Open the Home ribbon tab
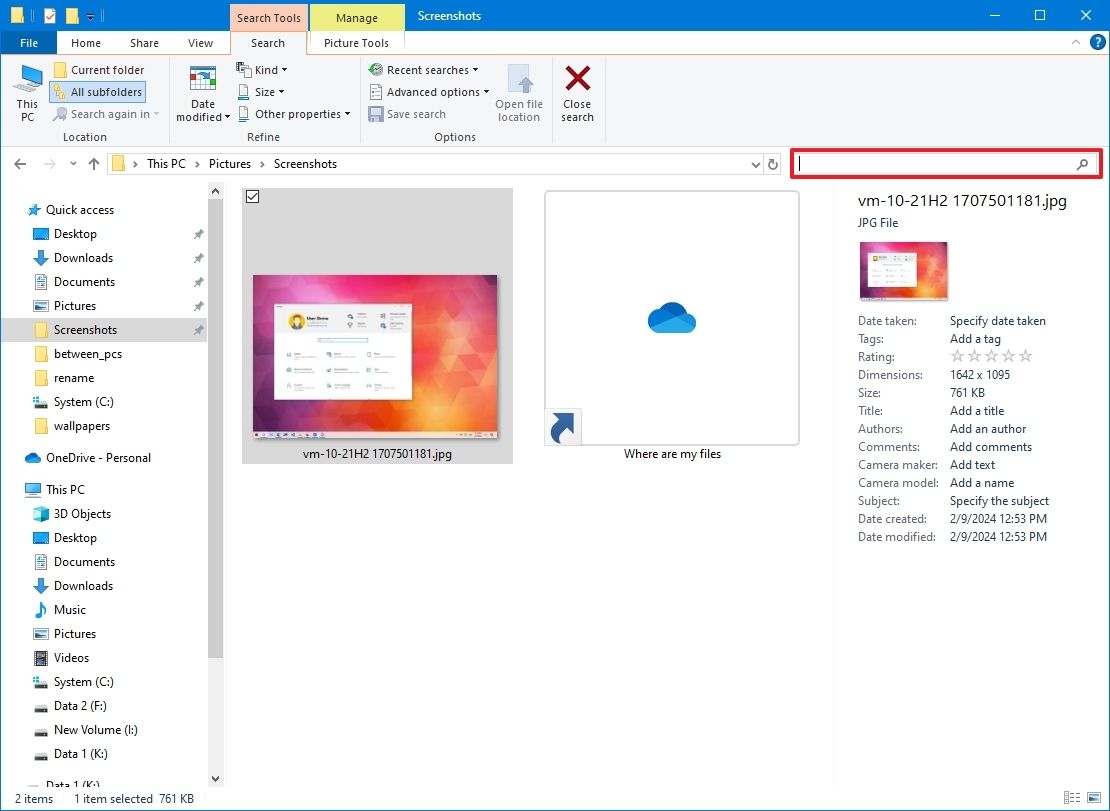 85,43
